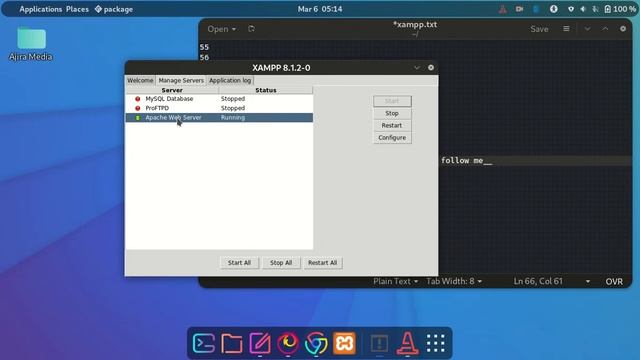Open Ajira Media desktop folder

tap(31, 44)
